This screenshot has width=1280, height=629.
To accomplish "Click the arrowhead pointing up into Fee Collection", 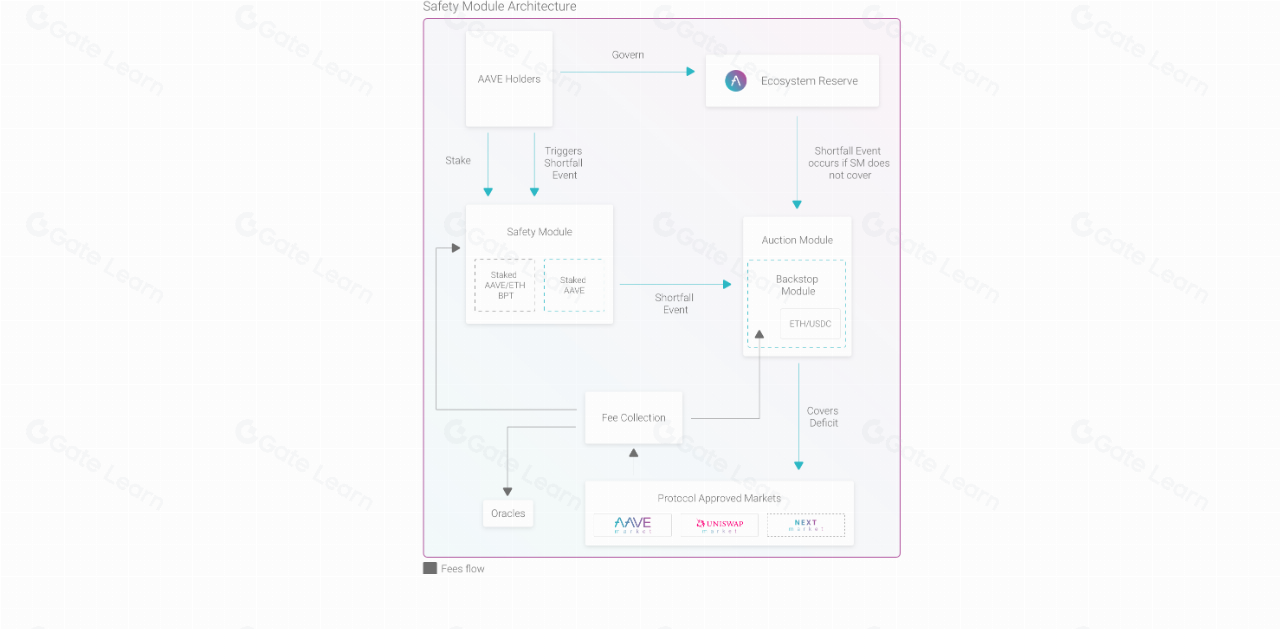I will coord(633,454).
